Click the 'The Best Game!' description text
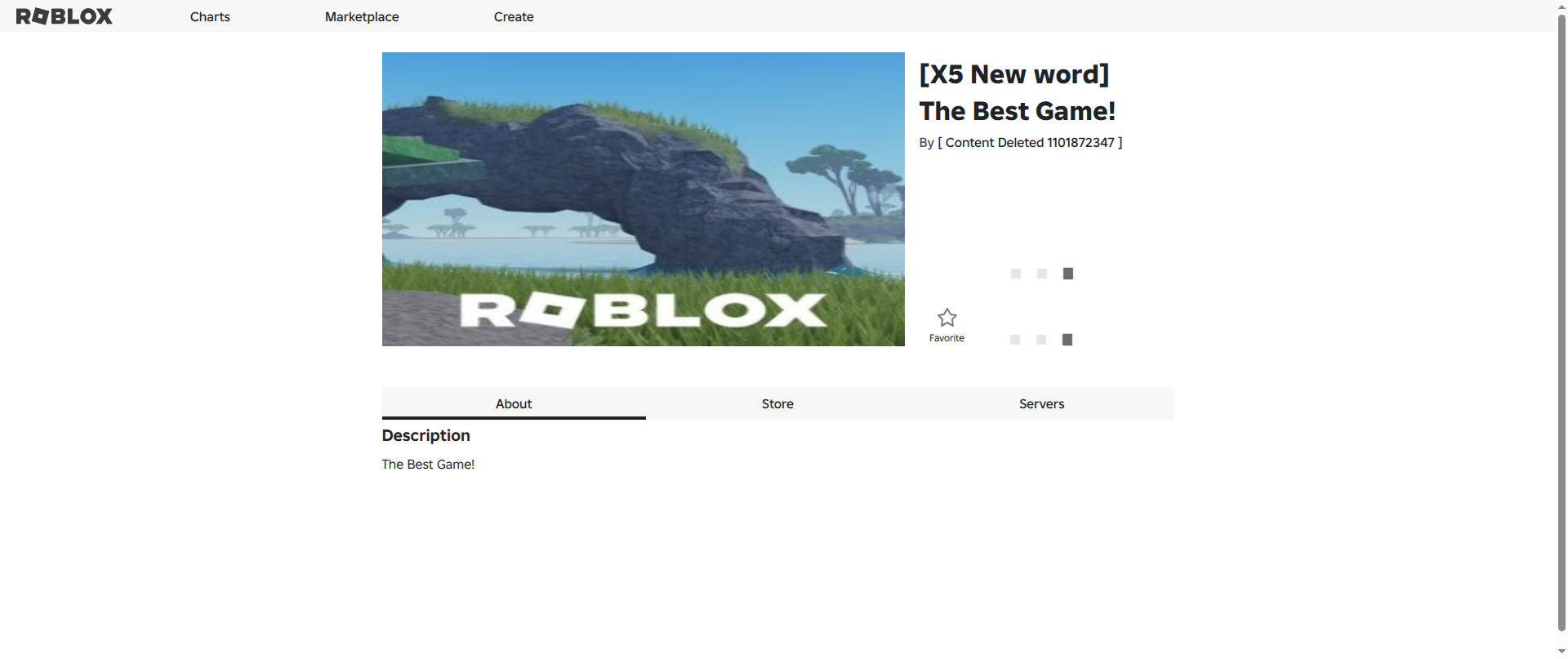The height and width of the screenshot is (659, 1568). click(x=428, y=464)
